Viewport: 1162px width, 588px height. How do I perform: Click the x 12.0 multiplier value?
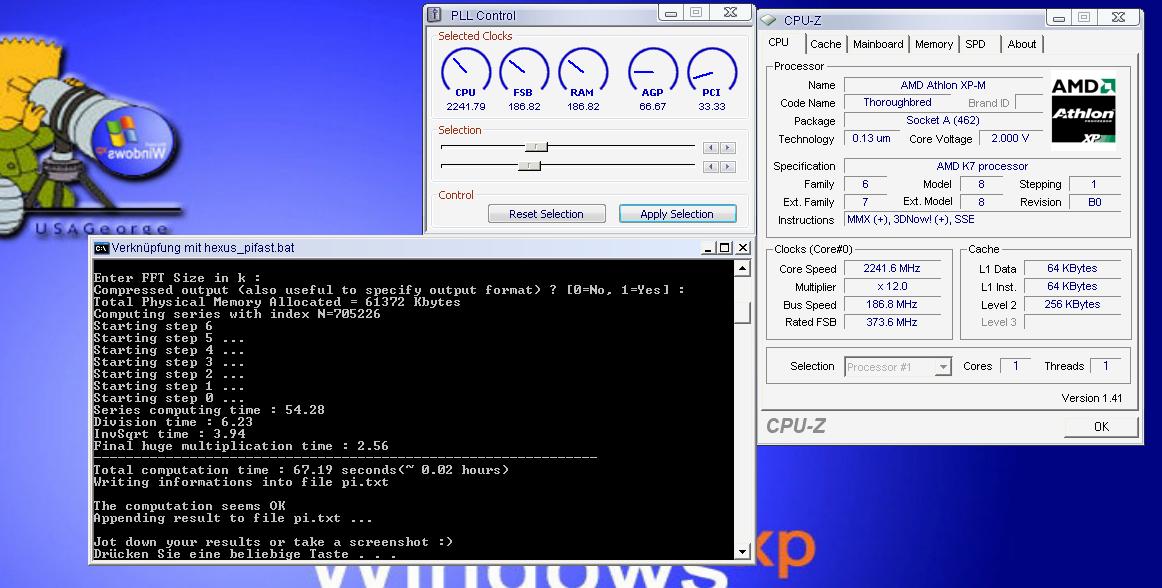click(x=892, y=287)
